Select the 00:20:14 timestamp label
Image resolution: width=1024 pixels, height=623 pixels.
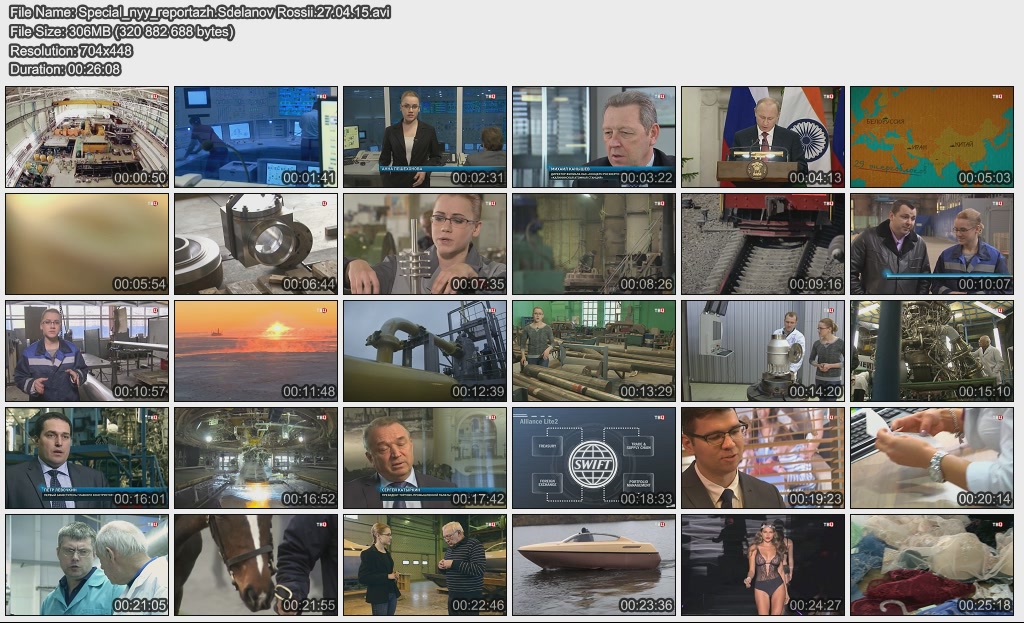tap(983, 499)
